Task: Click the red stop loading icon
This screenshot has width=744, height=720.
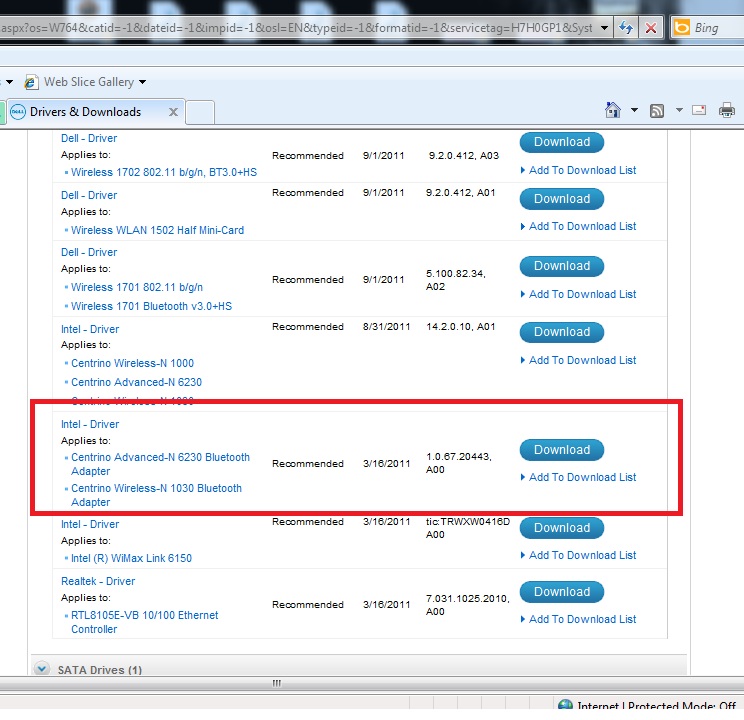Action: (x=651, y=28)
